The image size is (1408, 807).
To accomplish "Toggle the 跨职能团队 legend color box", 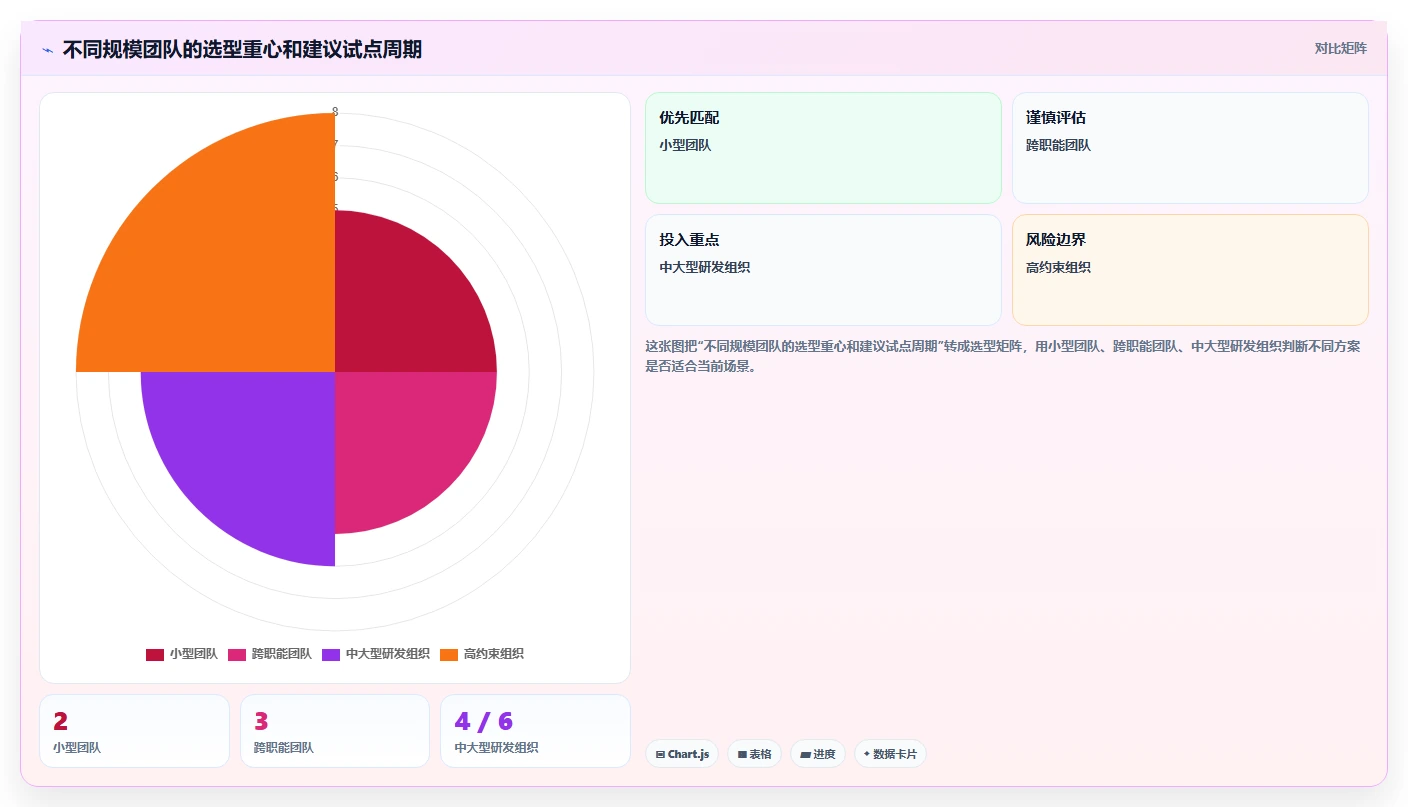I will click(x=237, y=654).
